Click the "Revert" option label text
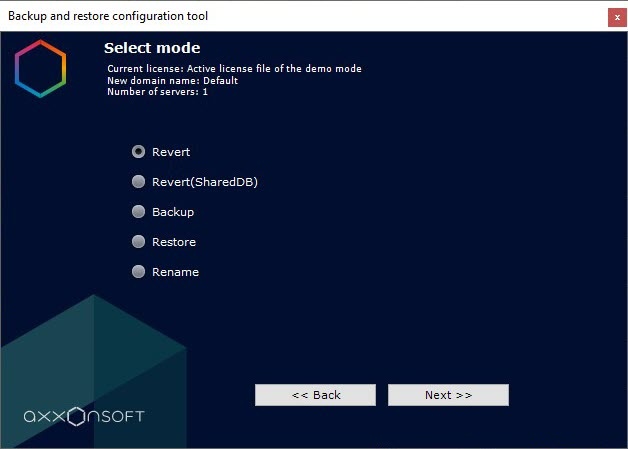The height and width of the screenshot is (449, 628). click(x=171, y=152)
